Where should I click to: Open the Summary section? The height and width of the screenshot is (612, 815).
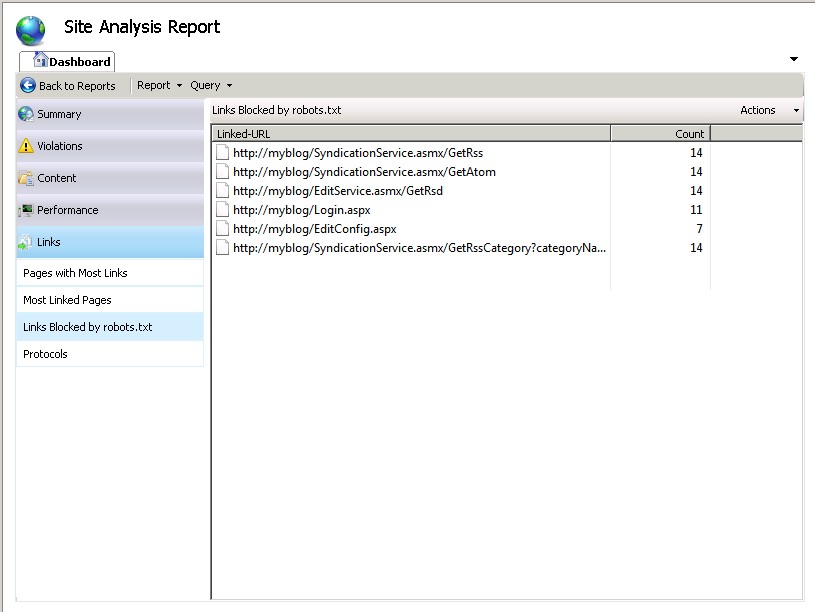pyautogui.click(x=110, y=114)
